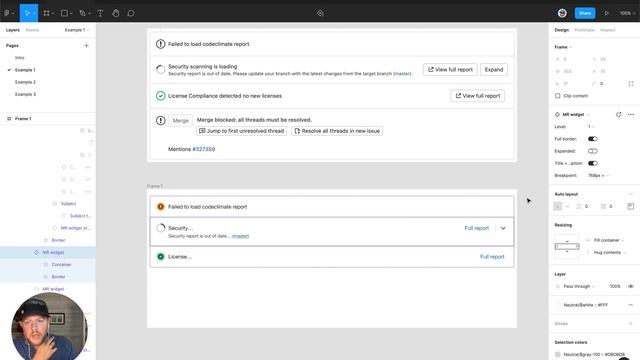
Task: Click the green success icon beside License...
Action: pos(160,257)
